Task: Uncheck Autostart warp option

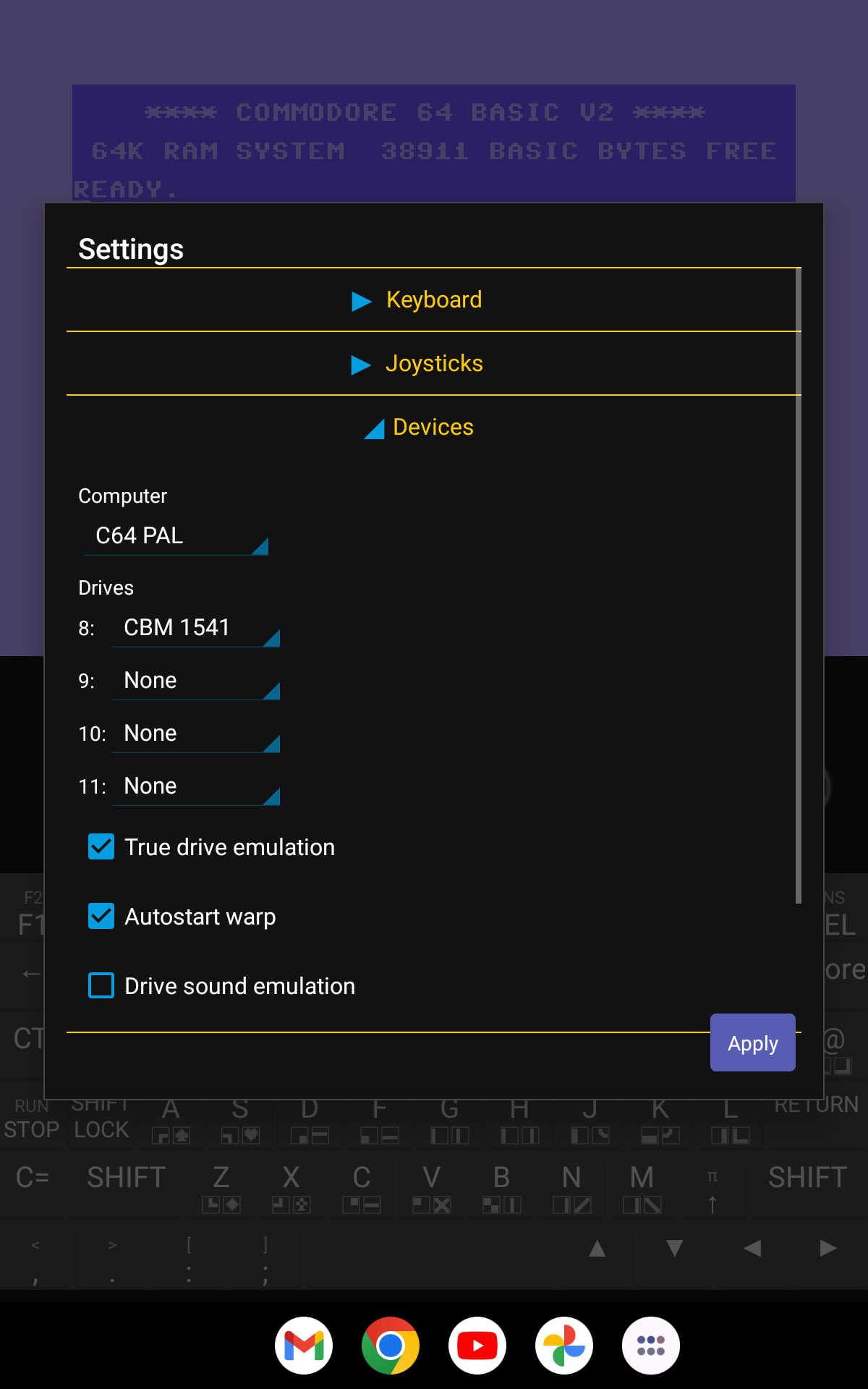Action: (x=101, y=917)
